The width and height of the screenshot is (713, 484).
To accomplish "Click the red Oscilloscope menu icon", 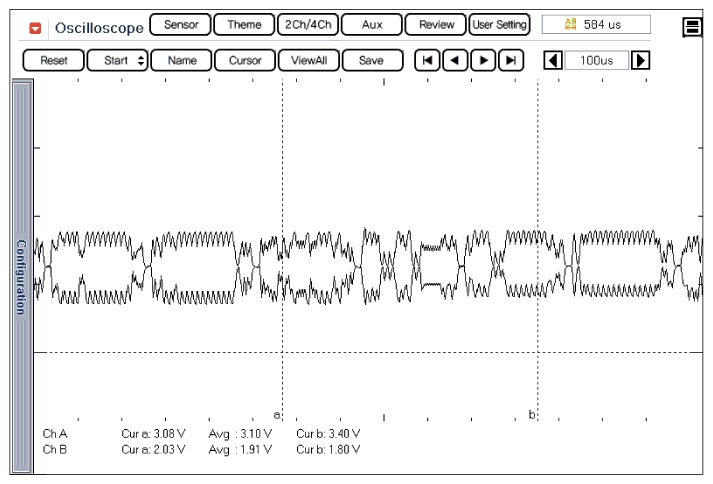I will (37, 27).
